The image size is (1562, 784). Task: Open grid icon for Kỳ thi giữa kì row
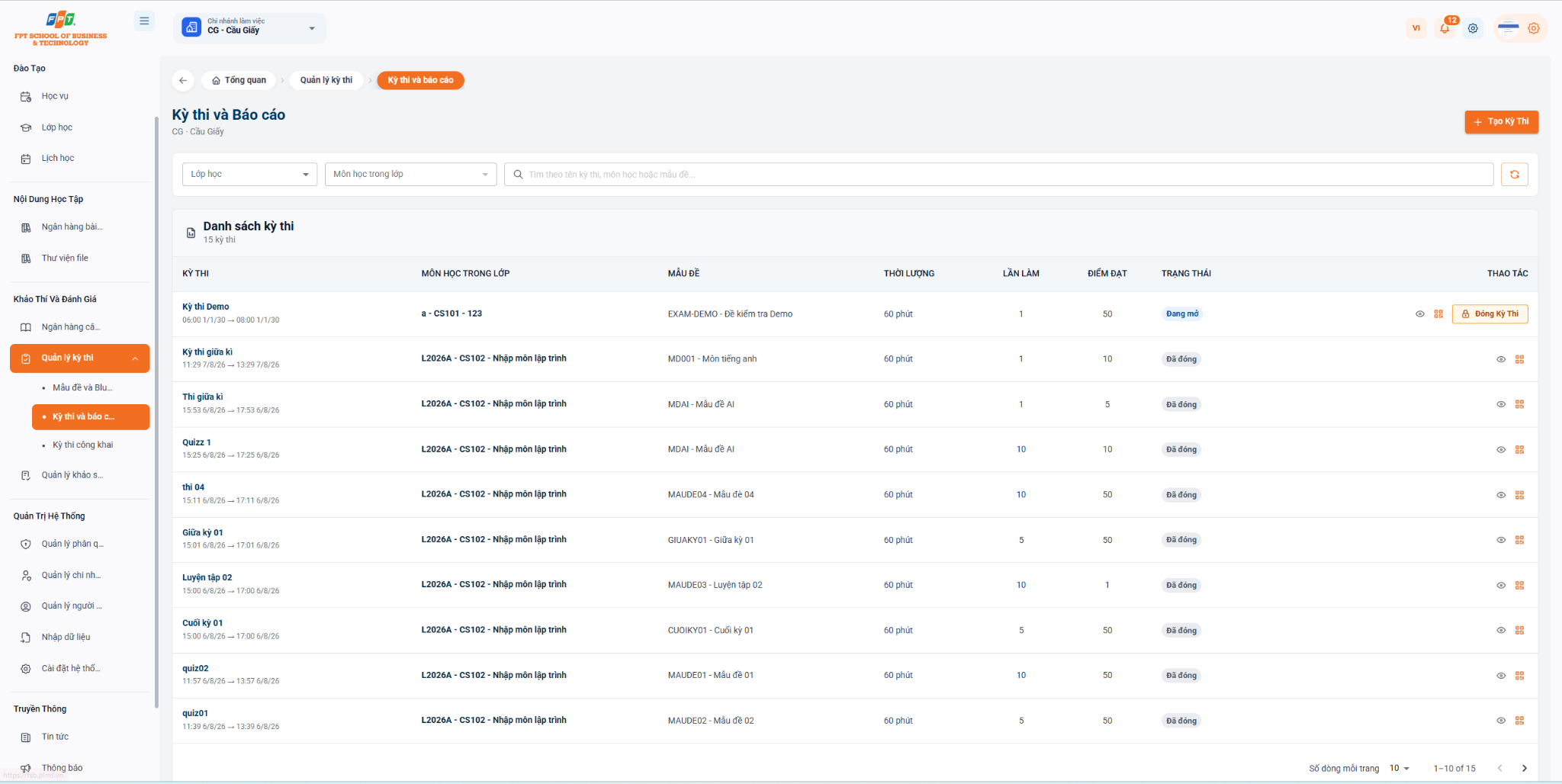1519,359
